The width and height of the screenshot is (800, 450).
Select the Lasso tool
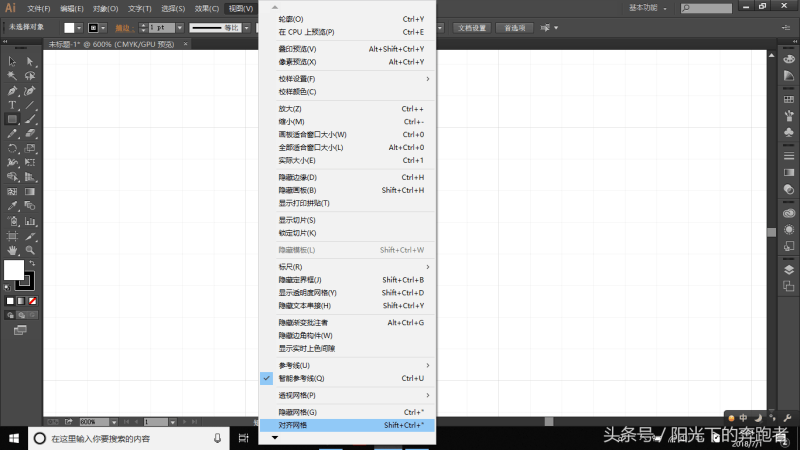click(30, 76)
